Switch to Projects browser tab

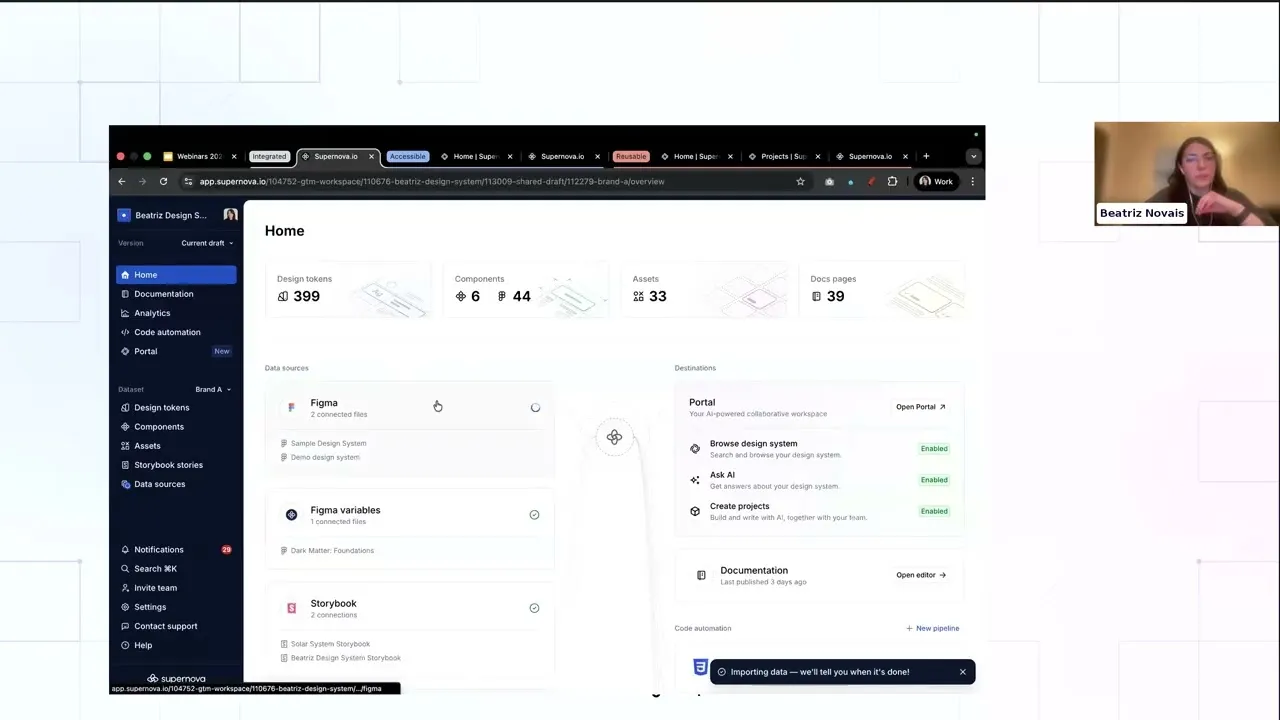[x=784, y=157]
